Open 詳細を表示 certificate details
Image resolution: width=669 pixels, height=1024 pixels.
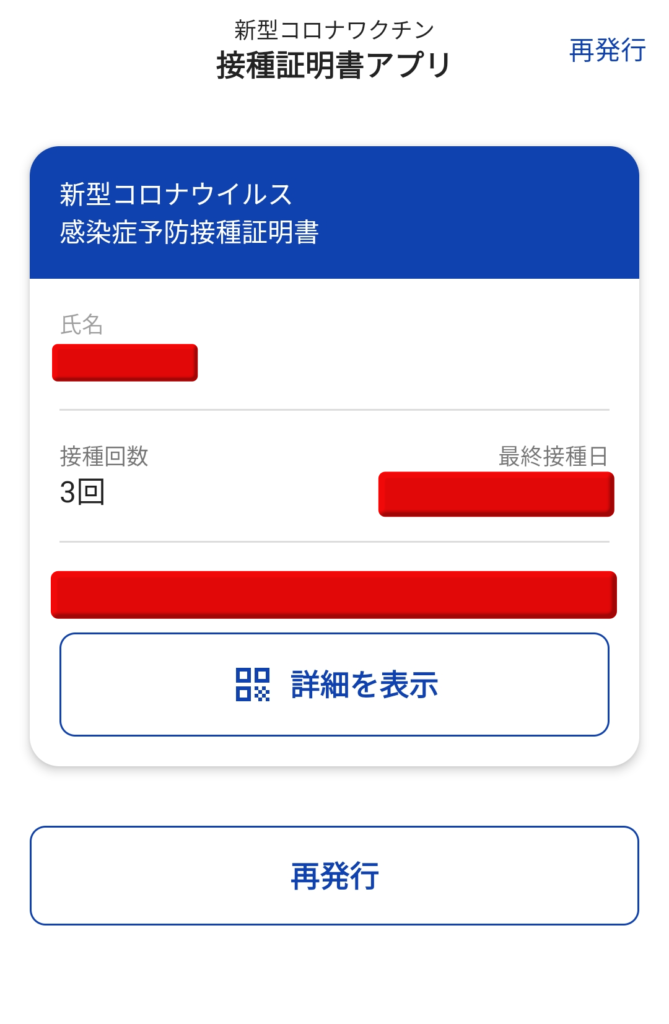pyautogui.click(x=334, y=684)
